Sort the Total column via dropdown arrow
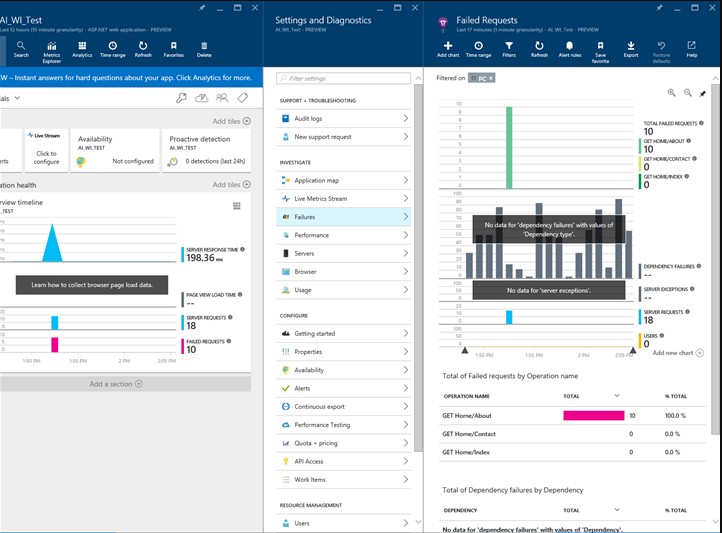The width and height of the screenshot is (722, 533). 617,395
